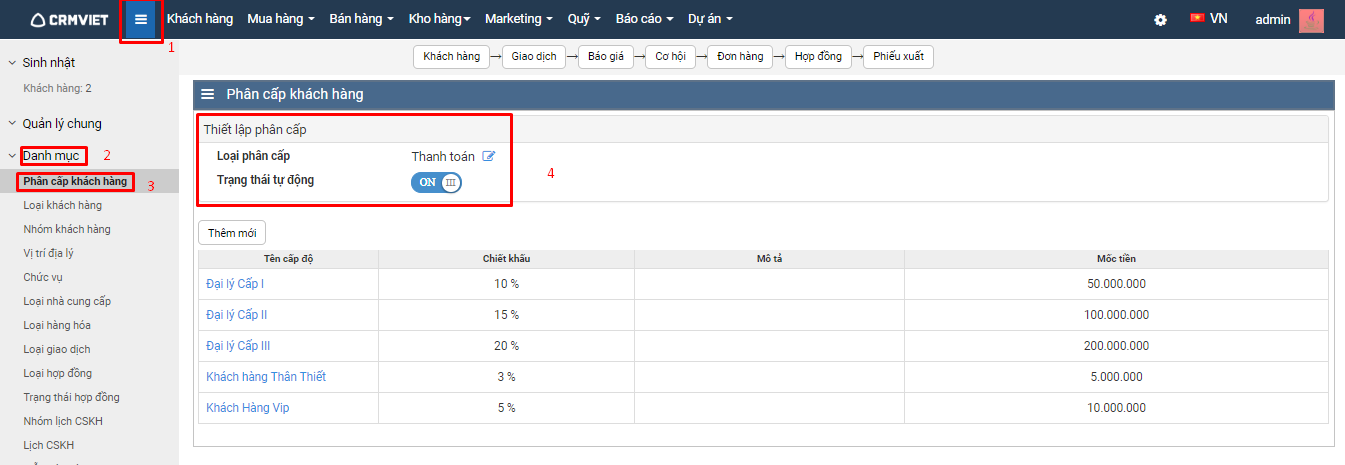This screenshot has width=1345, height=465.
Task: Select Nhóm khách hàng sidebar item
Action: click(67, 229)
